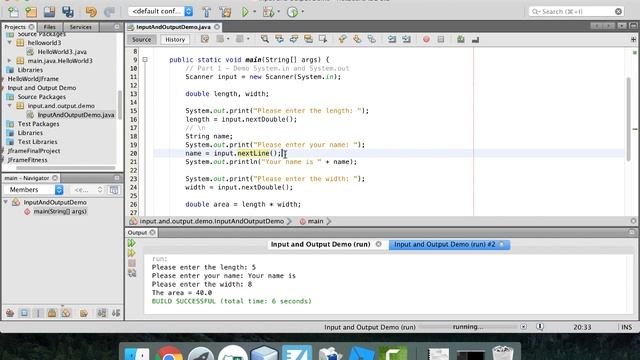Switch to History view button
Viewport: 640px width, 360px height.
[x=175, y=40]
